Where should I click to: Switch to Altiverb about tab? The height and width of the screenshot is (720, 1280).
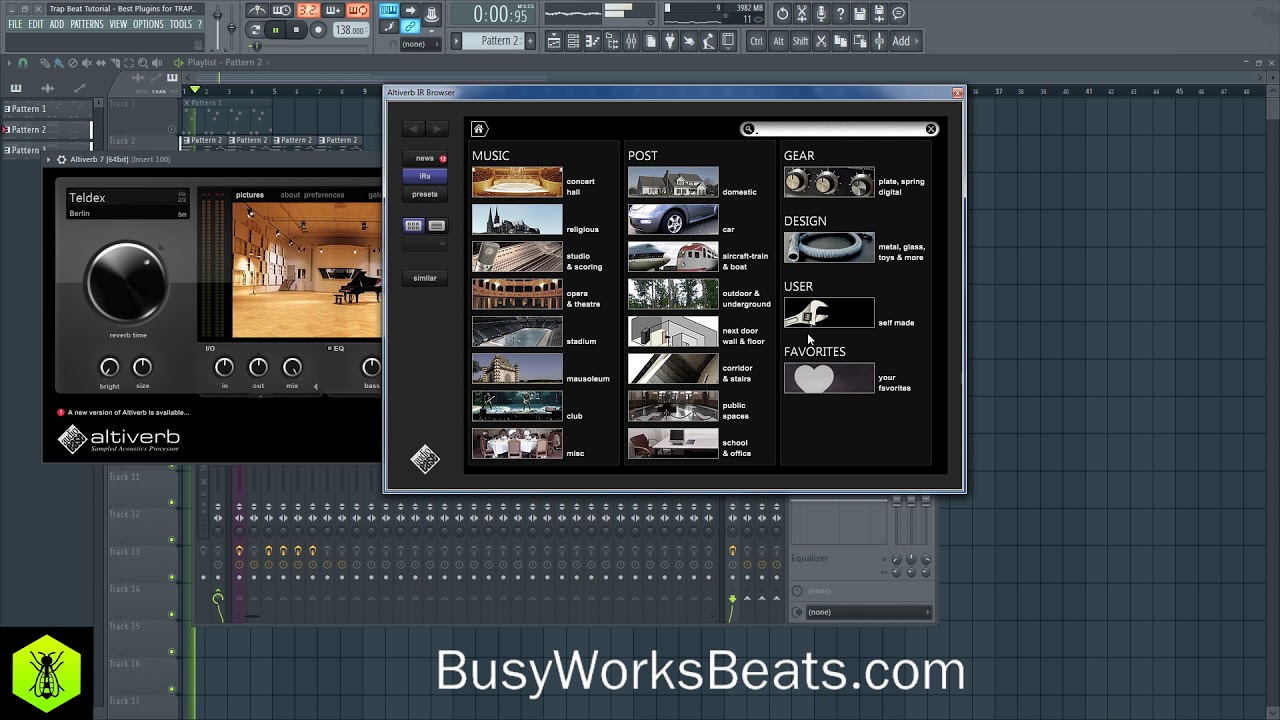click(x=290, y=195)
